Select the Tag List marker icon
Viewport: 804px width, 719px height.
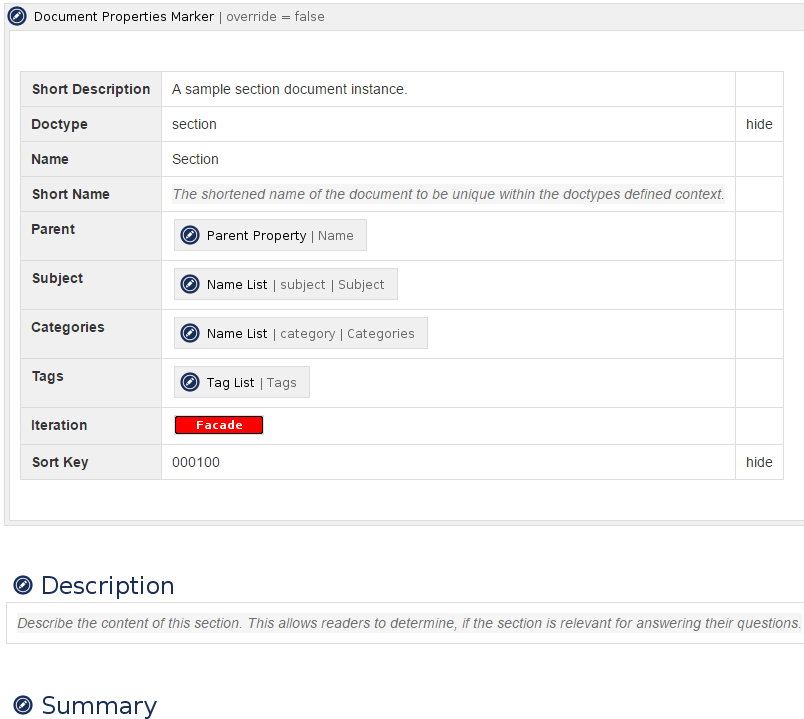[190, 382]
